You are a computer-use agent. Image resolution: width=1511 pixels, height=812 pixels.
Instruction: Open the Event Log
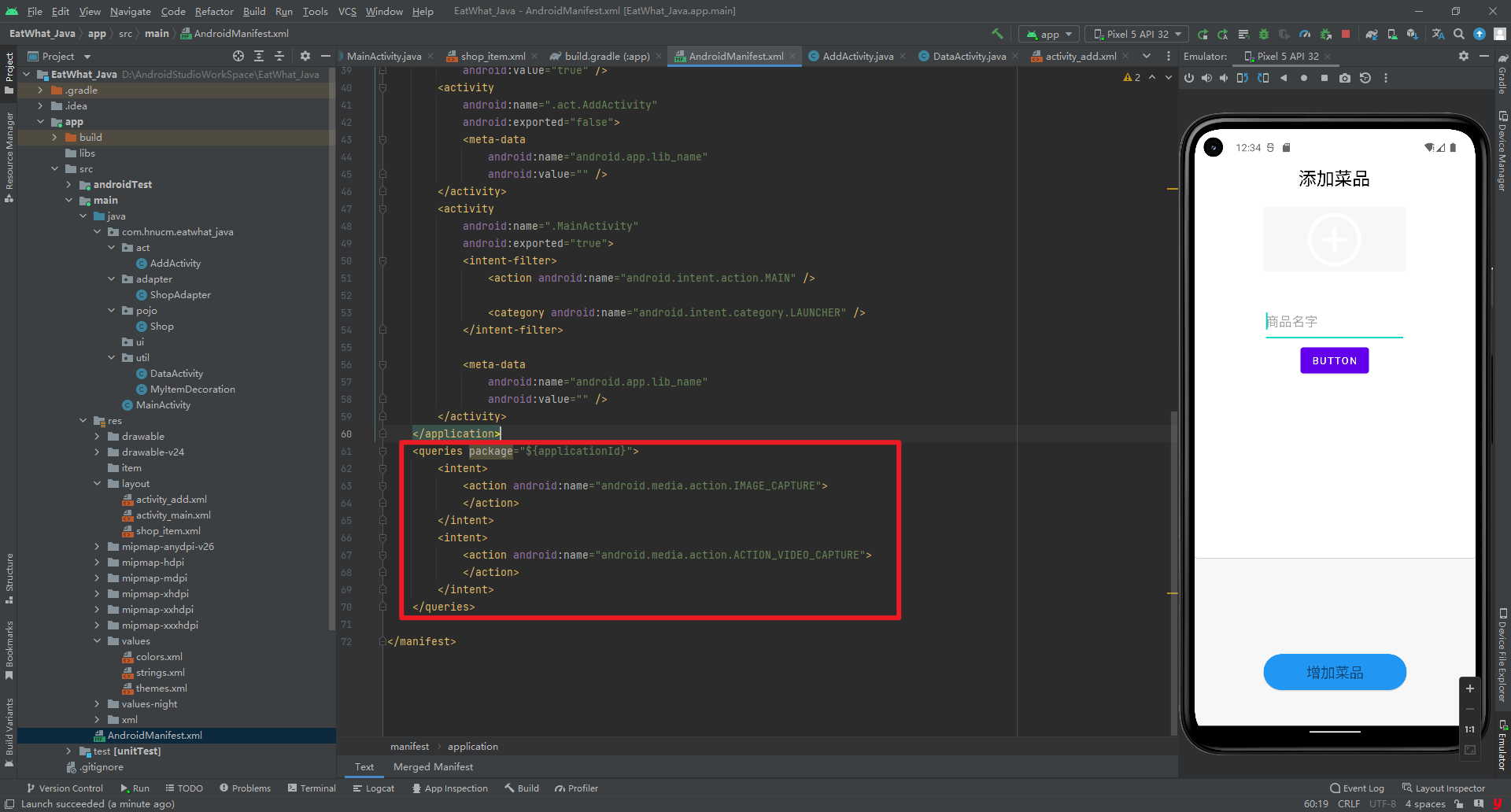(x=1357, y=788)
